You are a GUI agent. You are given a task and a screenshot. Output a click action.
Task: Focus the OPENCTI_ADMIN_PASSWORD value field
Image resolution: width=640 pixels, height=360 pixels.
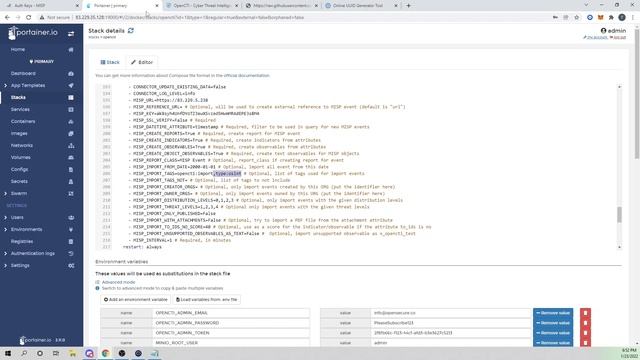coord(451,323)
